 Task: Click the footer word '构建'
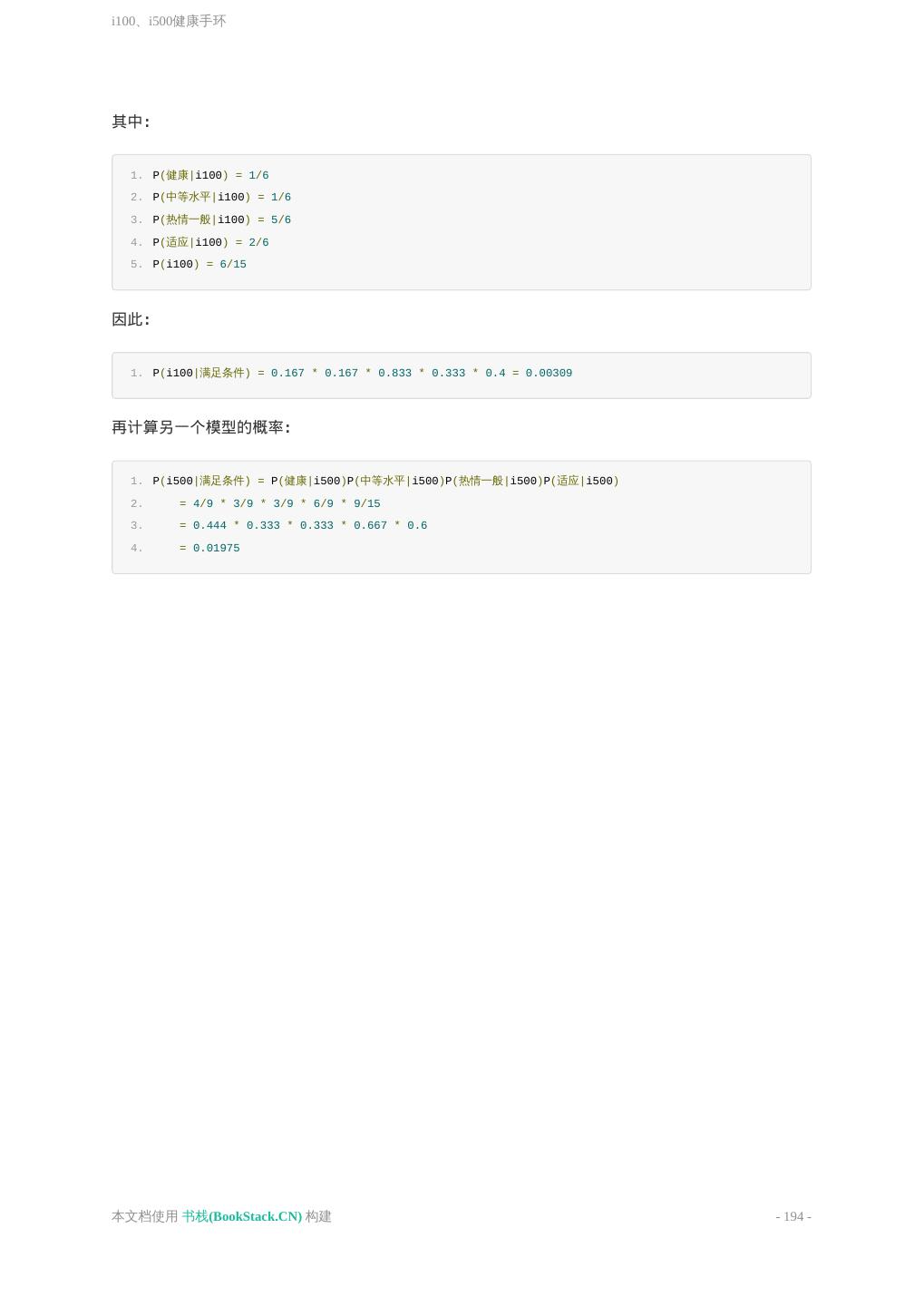[x=318, y=1216]
